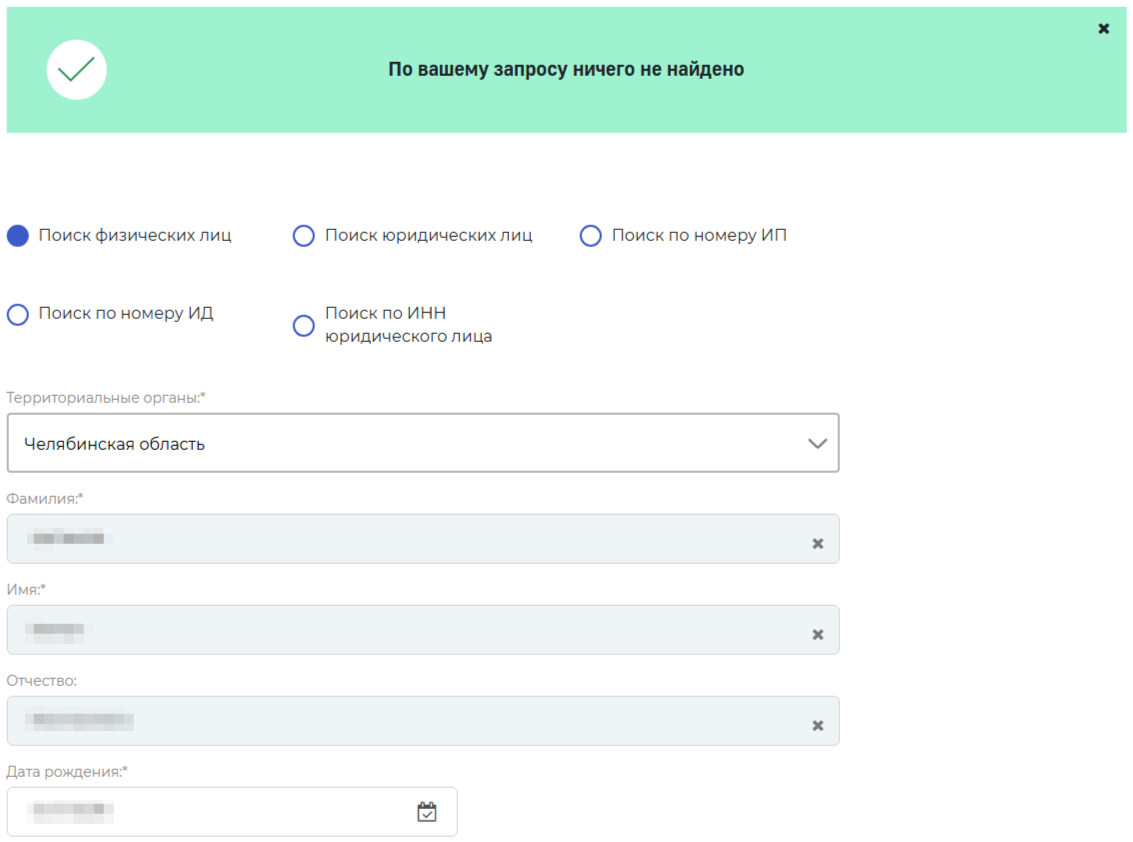Clear the Имя field with its x icon
This screenshot has width=1133, height=842.
(x=817, y=635)
